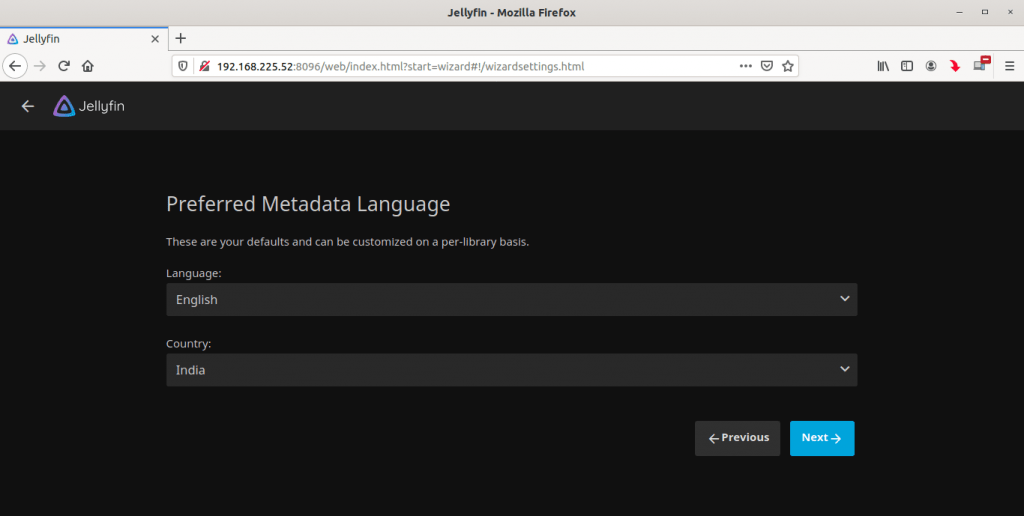Select the Jellyfin browser tab
Image resolution: width=1024 pixels, height=516 pixels.
(x=84, y=39)
